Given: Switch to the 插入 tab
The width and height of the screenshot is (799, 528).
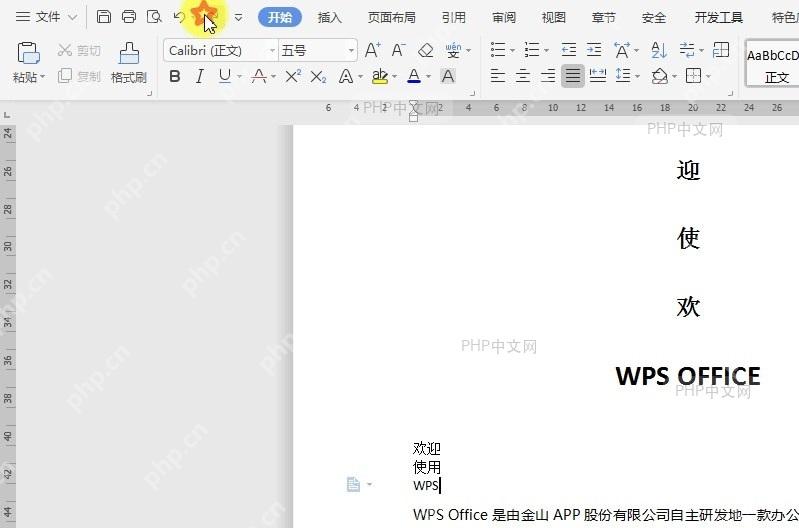Looking at the screenshot, I should (x=330, y=17).
